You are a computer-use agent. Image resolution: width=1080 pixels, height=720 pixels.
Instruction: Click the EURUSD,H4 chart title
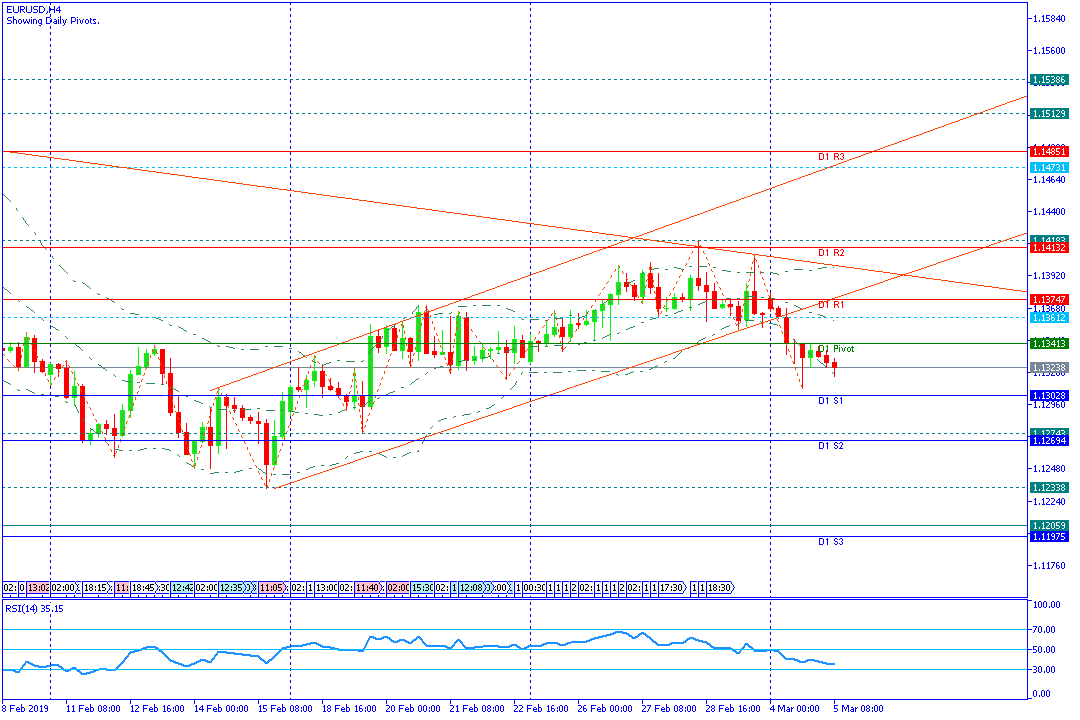click(x=33, y=10)
